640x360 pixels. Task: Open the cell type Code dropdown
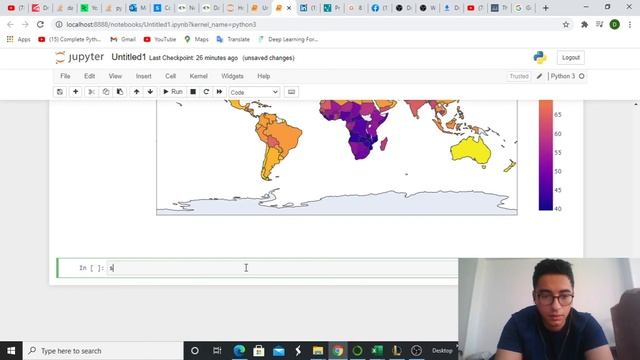tap(254, 92)
